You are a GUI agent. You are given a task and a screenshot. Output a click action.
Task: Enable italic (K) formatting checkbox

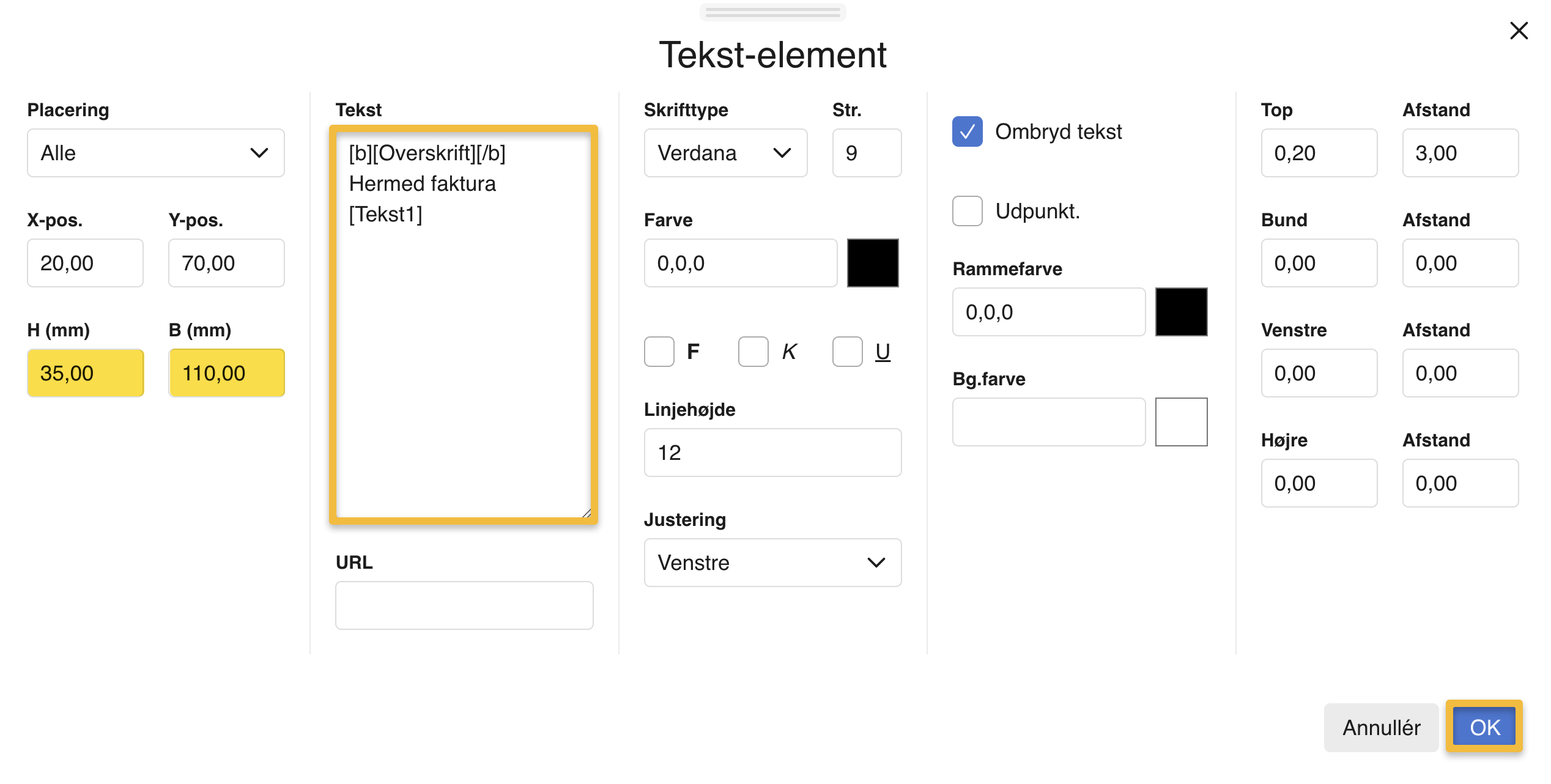pyautogui.click(x=753, y=352)
